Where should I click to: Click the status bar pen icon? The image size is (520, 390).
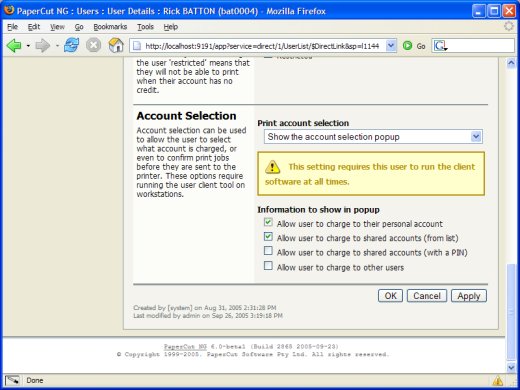pos(12,380)
